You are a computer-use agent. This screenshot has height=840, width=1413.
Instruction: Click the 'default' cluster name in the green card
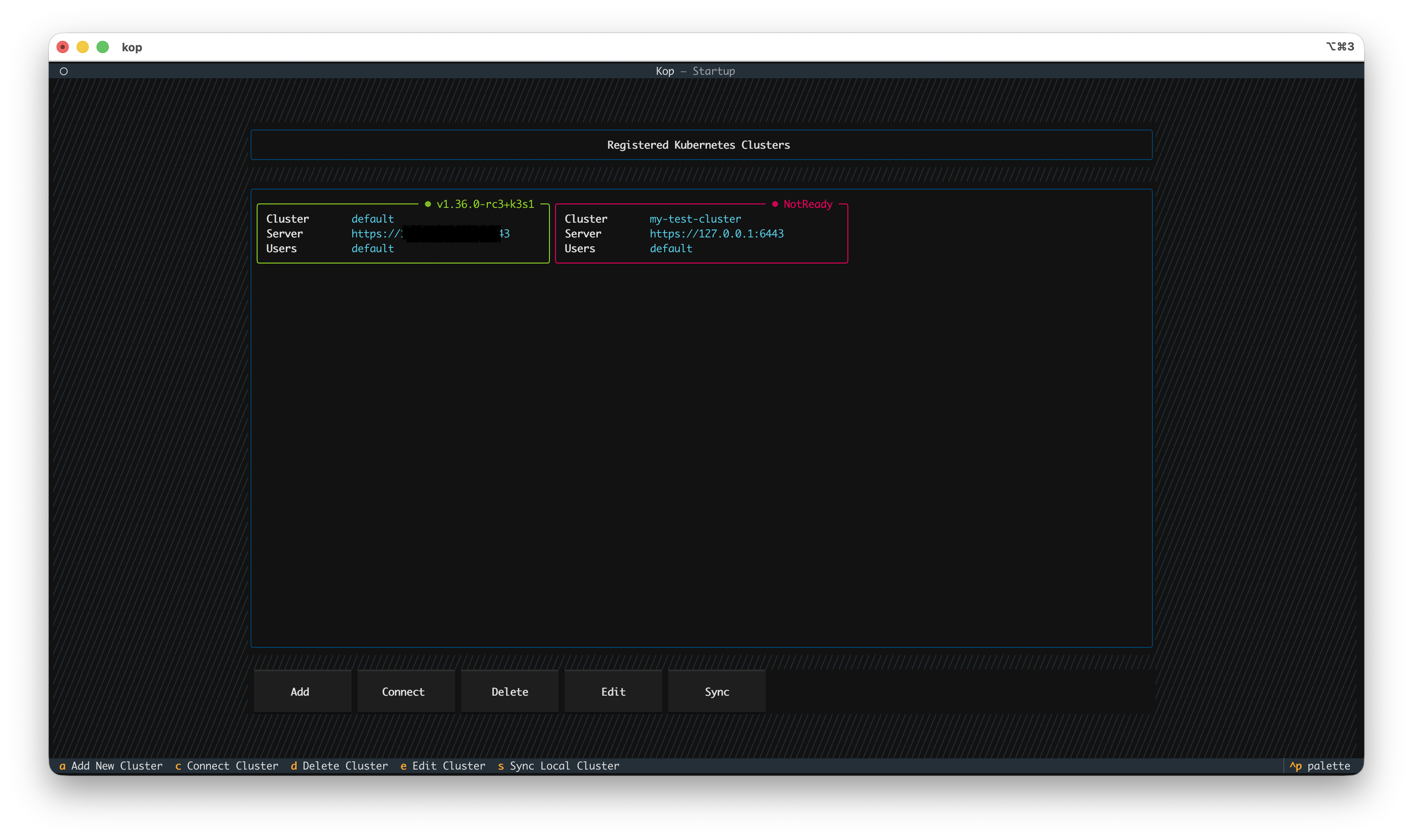[x=372, y=219]
